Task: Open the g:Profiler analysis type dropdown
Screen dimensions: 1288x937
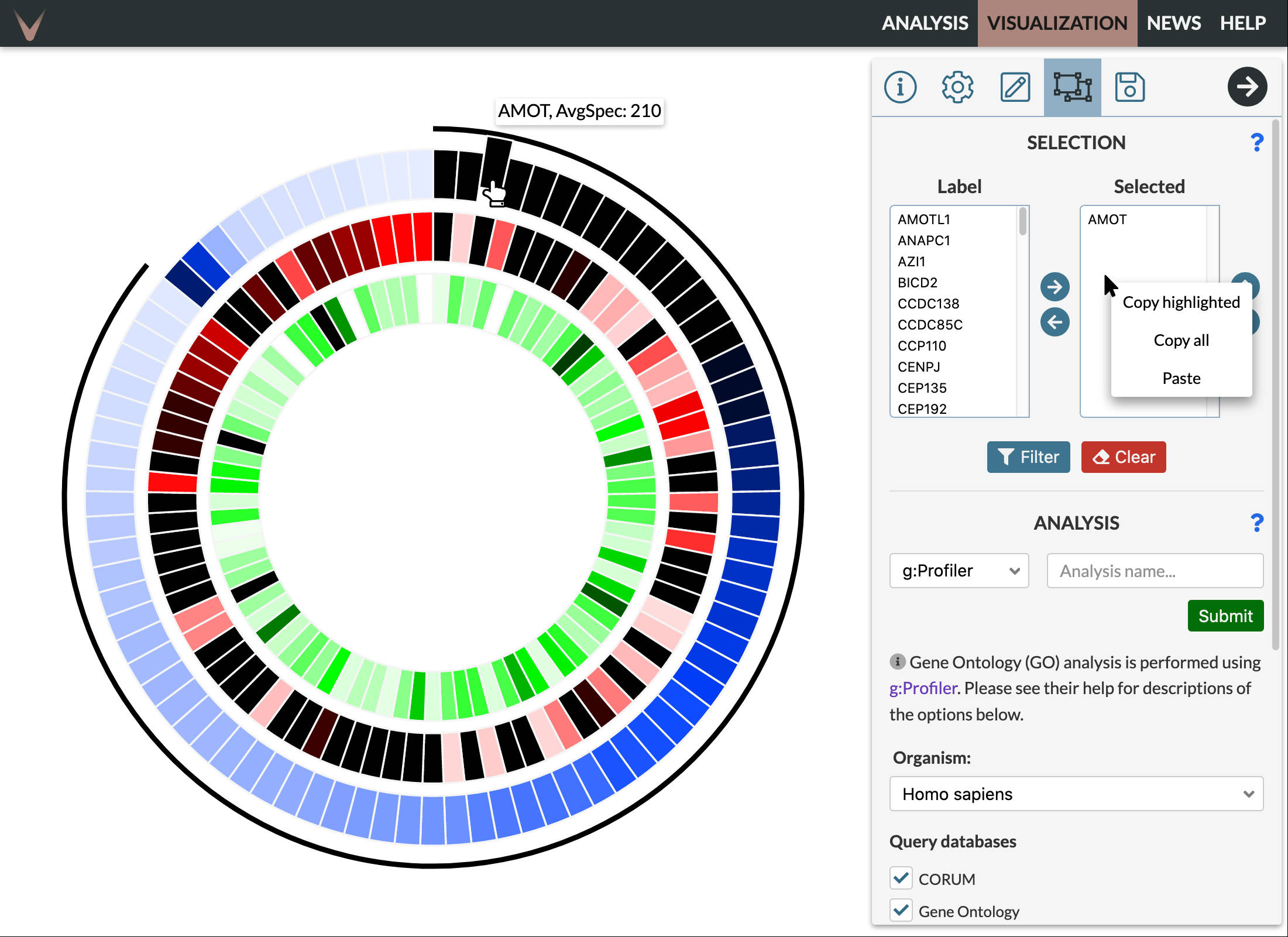Action: (959, 571)
